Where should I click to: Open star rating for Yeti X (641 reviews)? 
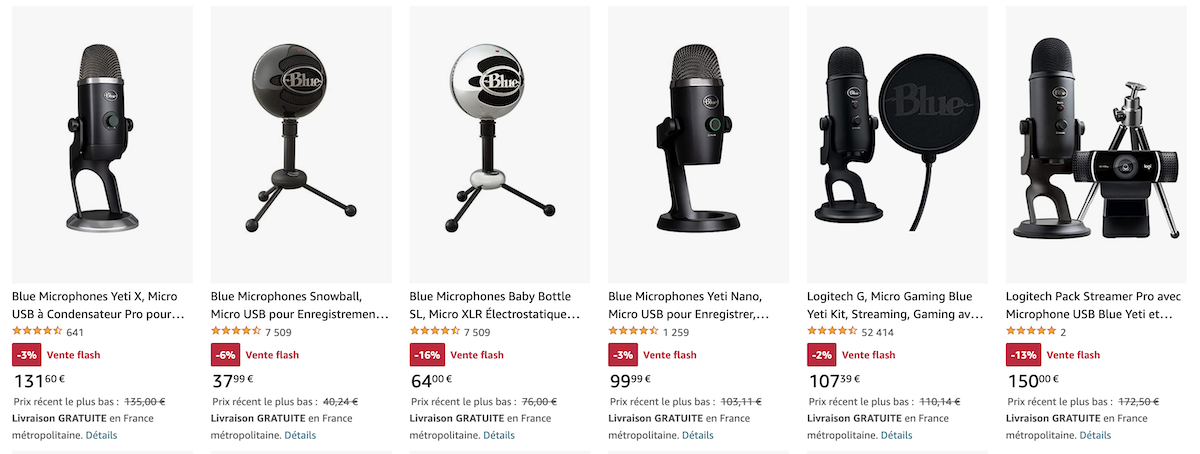click(x=37, y=332)
